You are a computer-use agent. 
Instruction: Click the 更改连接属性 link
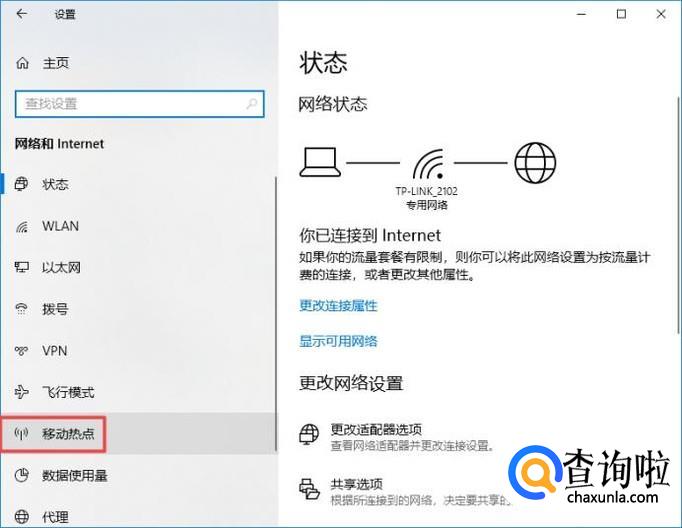[x=338, y=306]
